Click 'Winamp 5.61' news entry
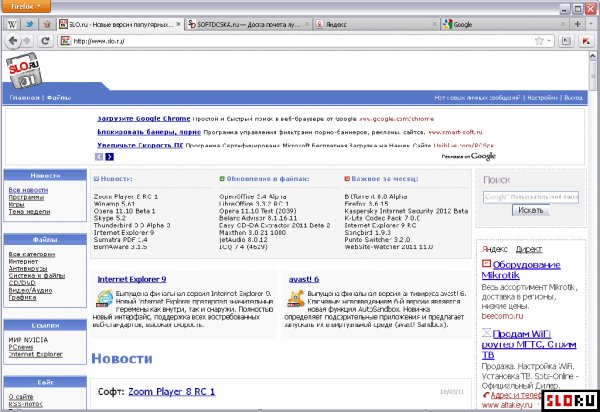The image size is (600, 412). [114, 204]
